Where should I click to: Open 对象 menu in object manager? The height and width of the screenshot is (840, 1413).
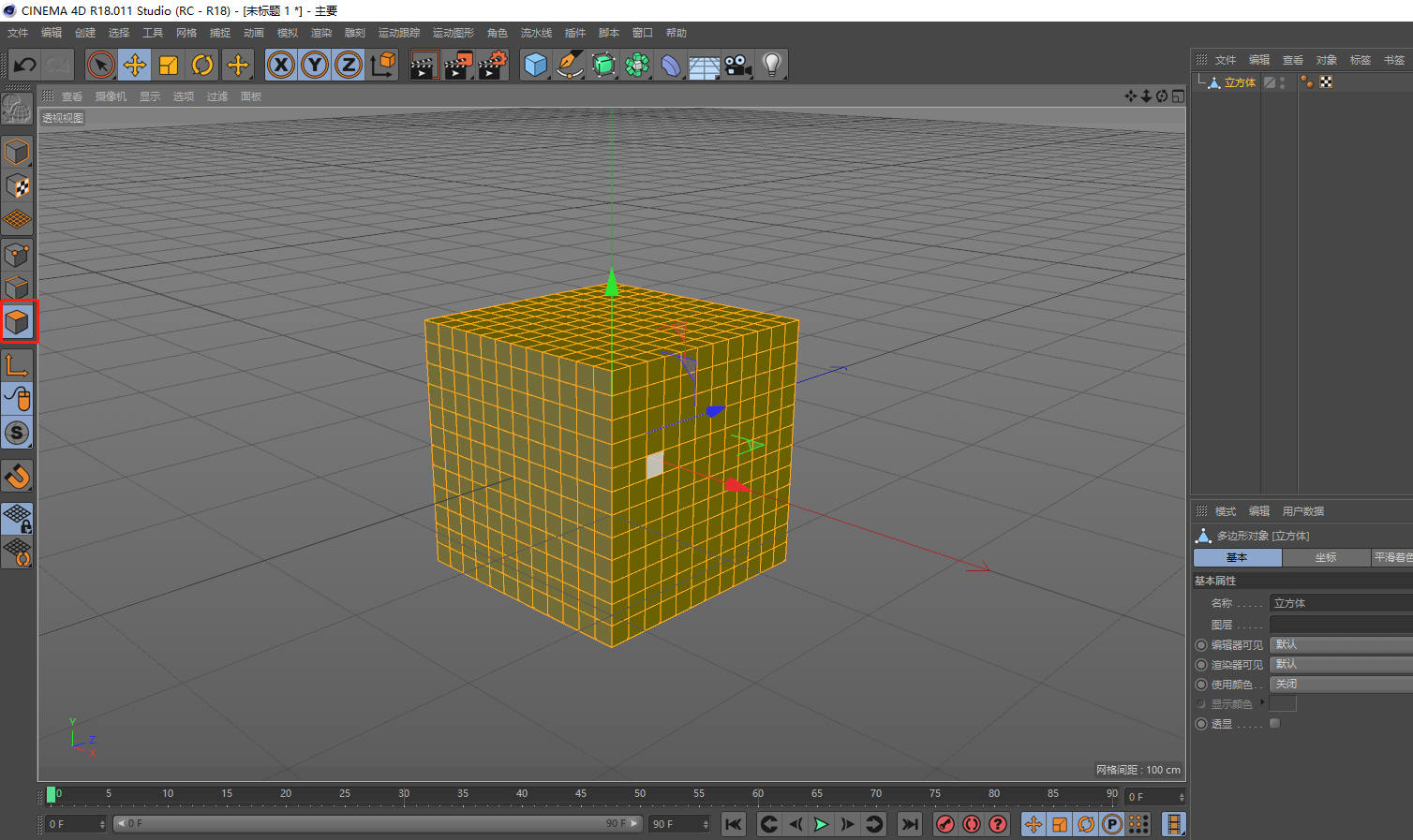[1327, 60]
